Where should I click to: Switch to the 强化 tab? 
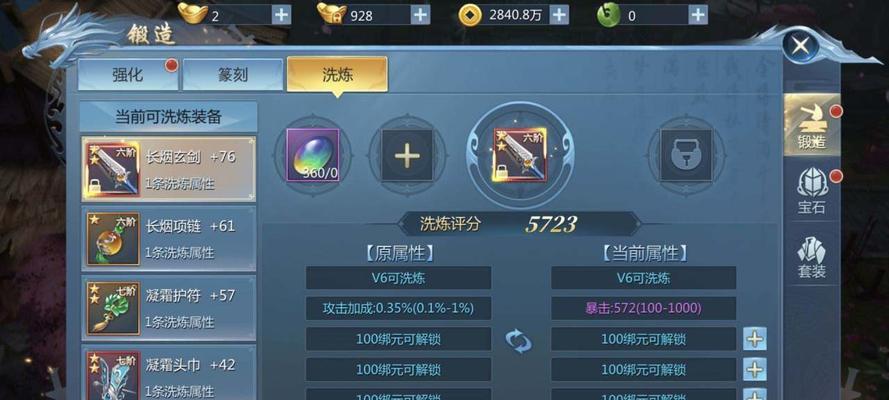point(128,74)
